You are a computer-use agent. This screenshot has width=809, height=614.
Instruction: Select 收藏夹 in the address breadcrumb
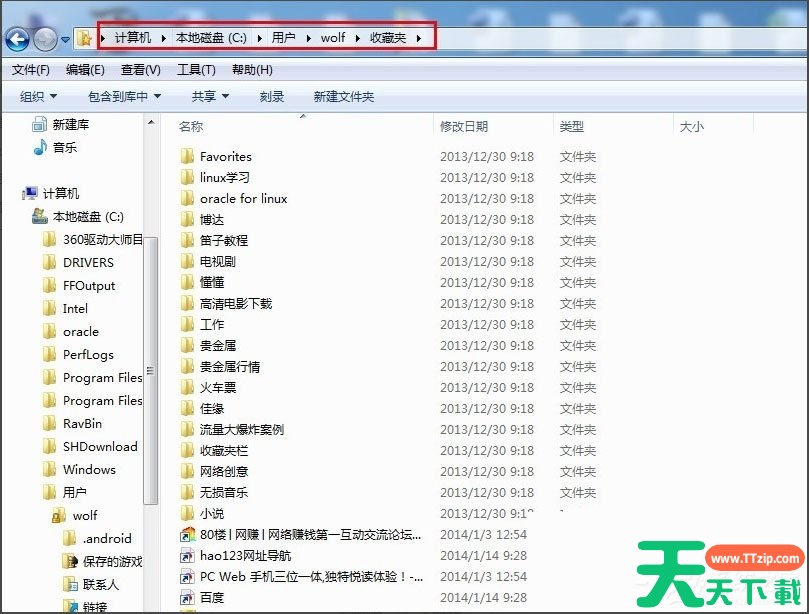click(x=388, y=38)
